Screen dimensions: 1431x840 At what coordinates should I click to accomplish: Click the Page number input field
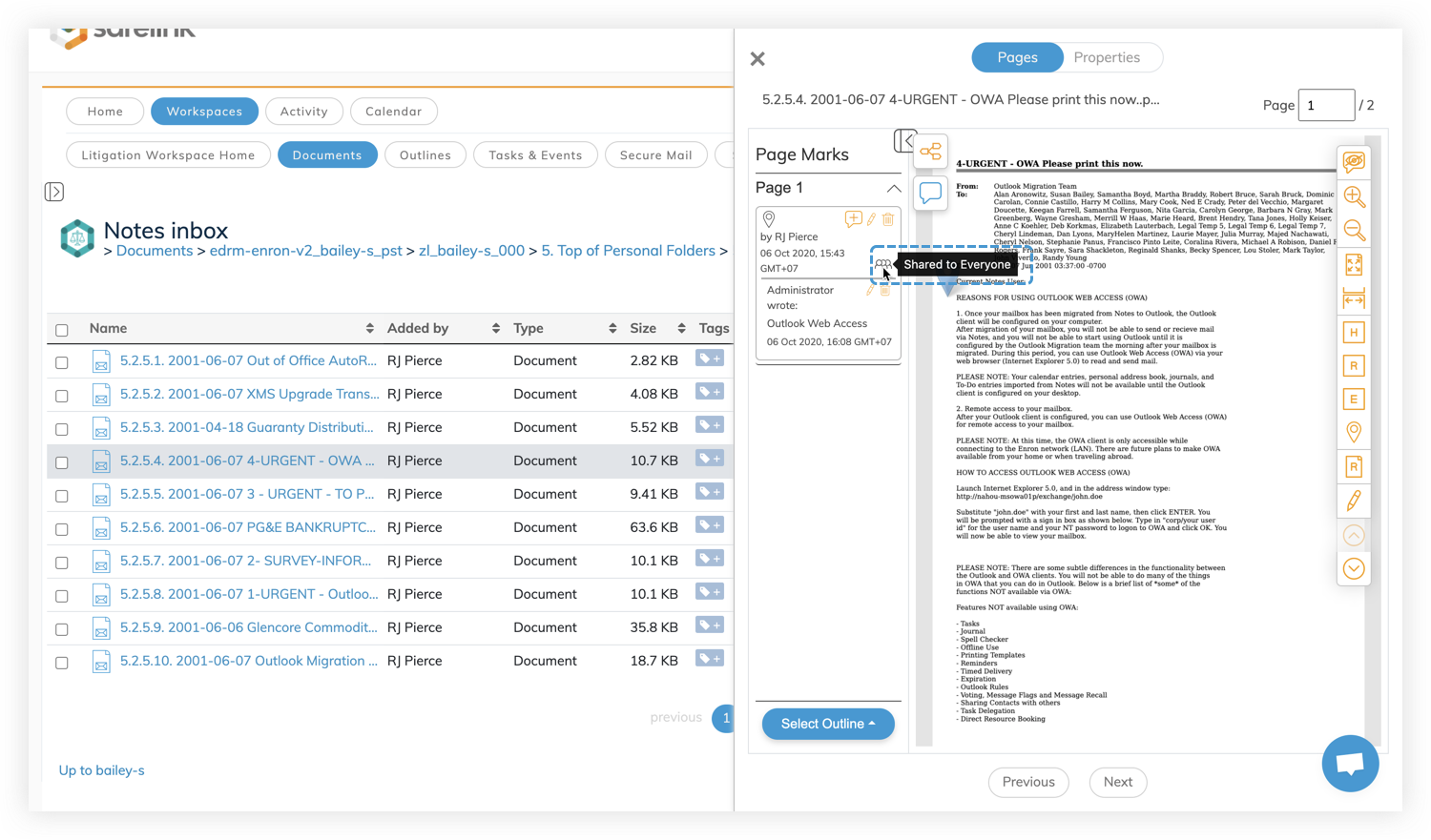(x=1326, y=105)
